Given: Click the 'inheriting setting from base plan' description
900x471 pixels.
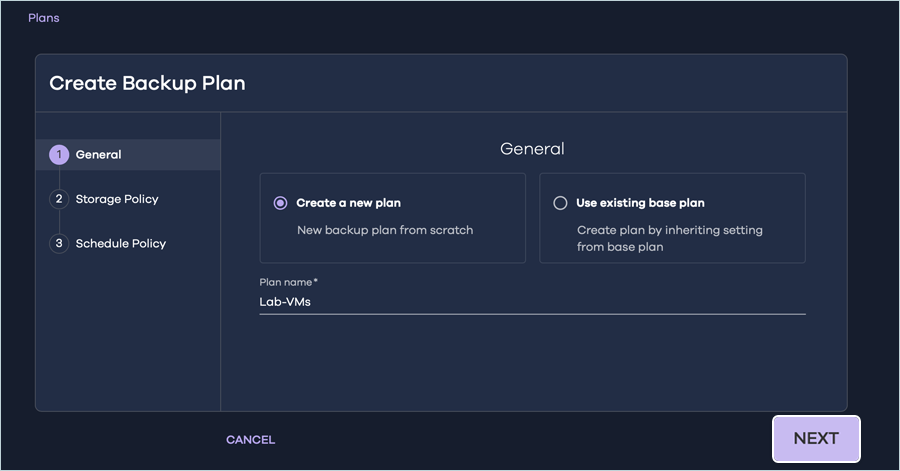Looking at the screenshot, I should tap(669, 238).
